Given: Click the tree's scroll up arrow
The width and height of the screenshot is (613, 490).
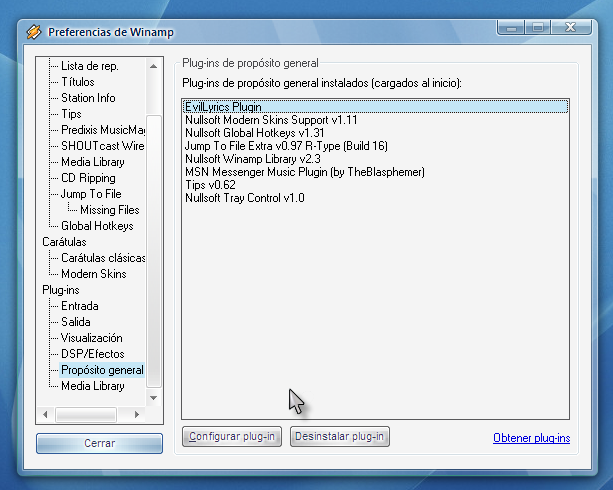Looking at the screenshot, I should (154, 66).
